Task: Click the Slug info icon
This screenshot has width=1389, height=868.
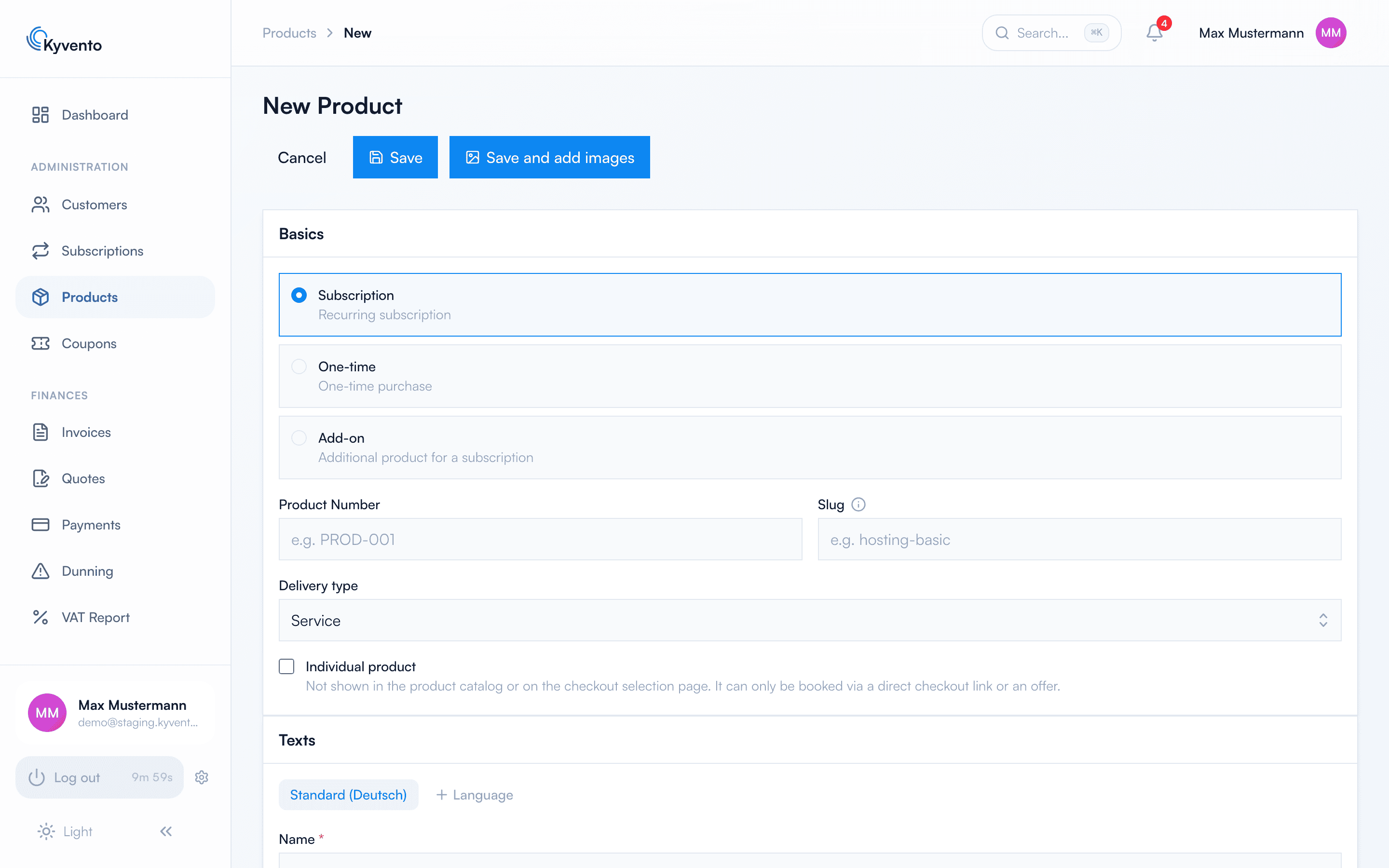Action: click(858, 504)
